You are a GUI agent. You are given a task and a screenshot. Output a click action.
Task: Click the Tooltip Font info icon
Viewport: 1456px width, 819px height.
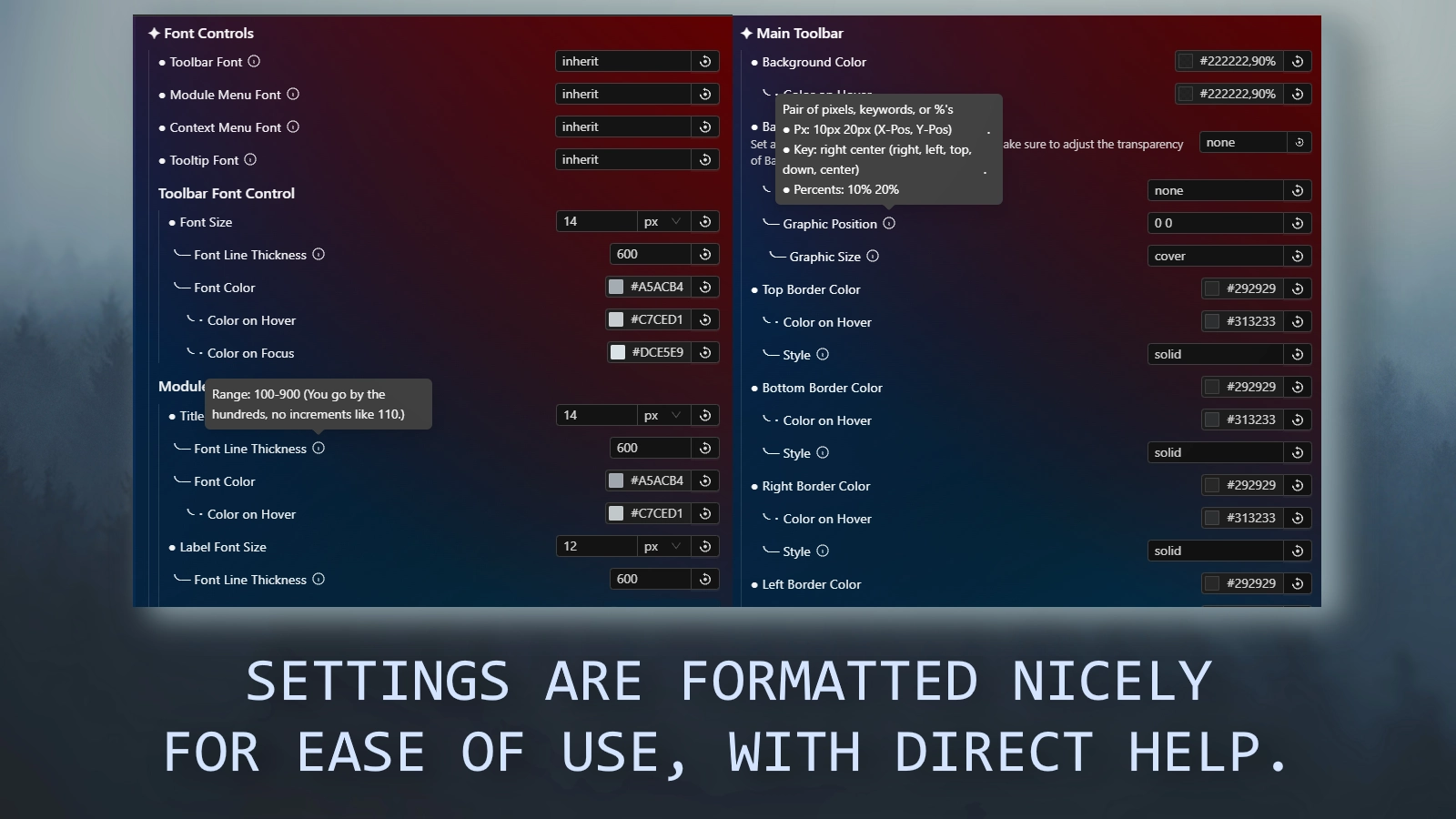[x=250, y=160]
